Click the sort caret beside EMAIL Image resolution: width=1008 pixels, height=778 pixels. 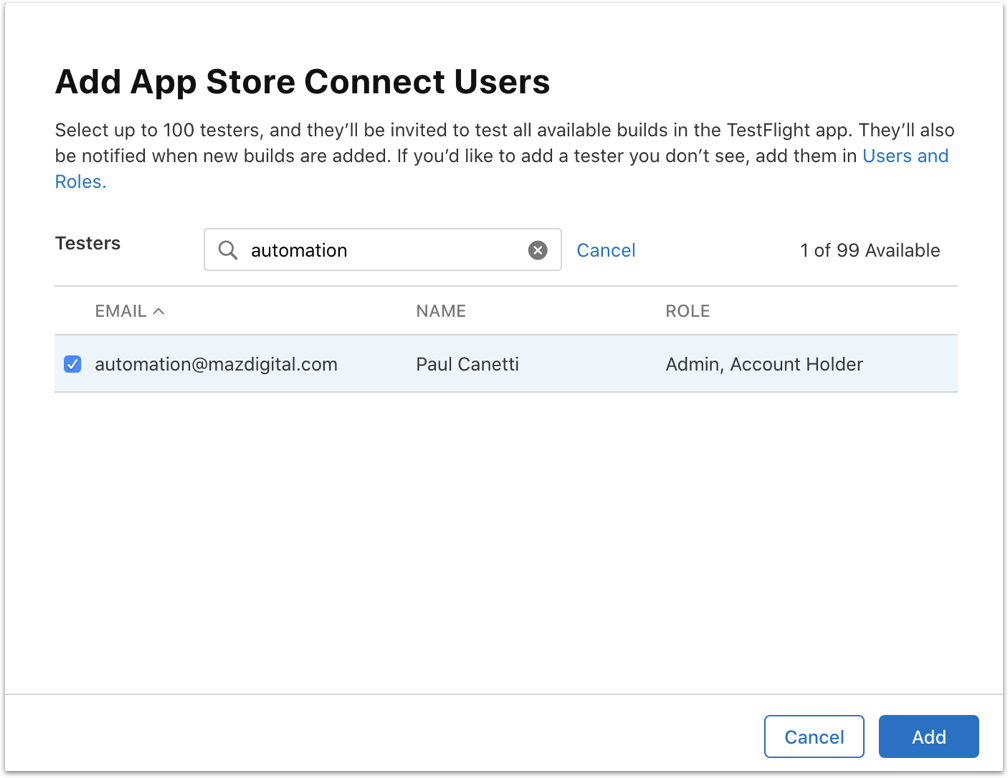coord(158,311)
